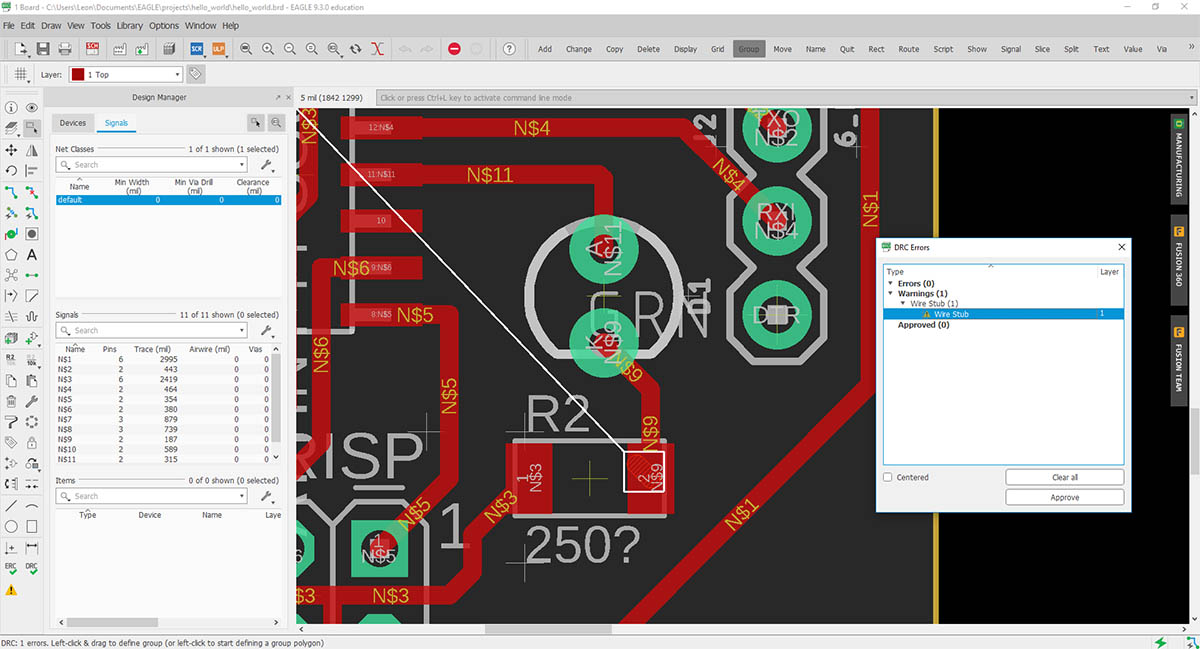Open the Library menu
The image size is (1200, 649).
click(129, 25)
